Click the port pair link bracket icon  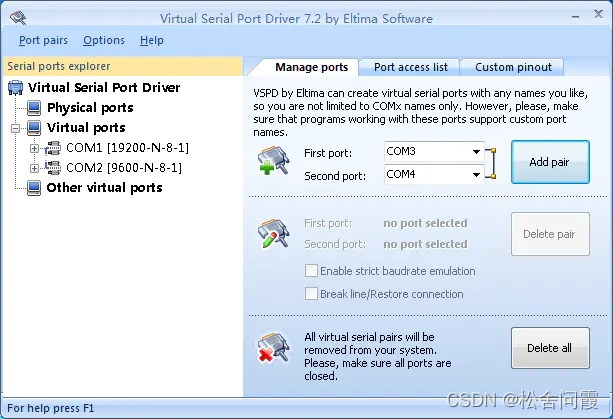[x=491, y=163]
